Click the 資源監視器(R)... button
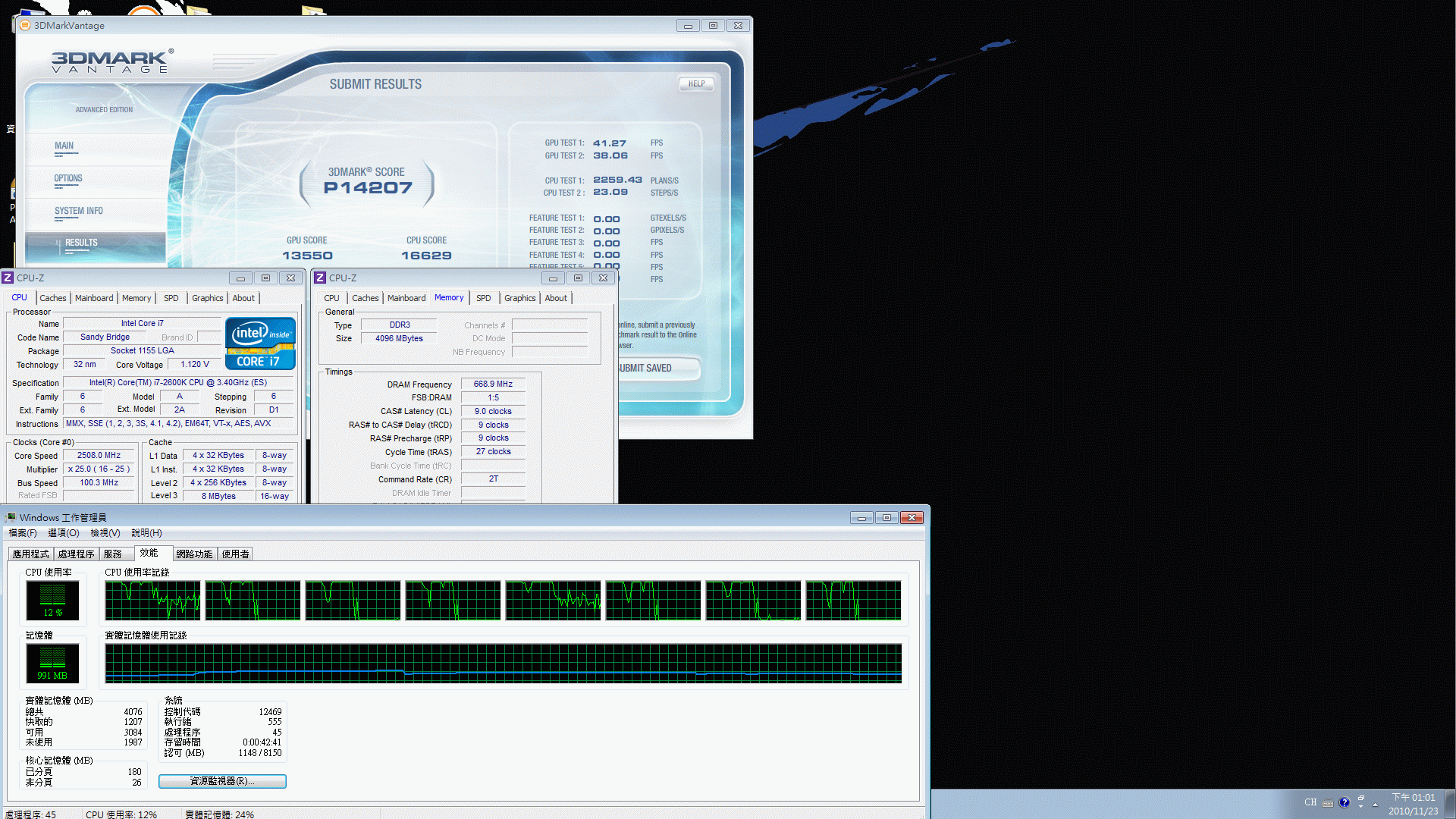 (x=222, y=781)
